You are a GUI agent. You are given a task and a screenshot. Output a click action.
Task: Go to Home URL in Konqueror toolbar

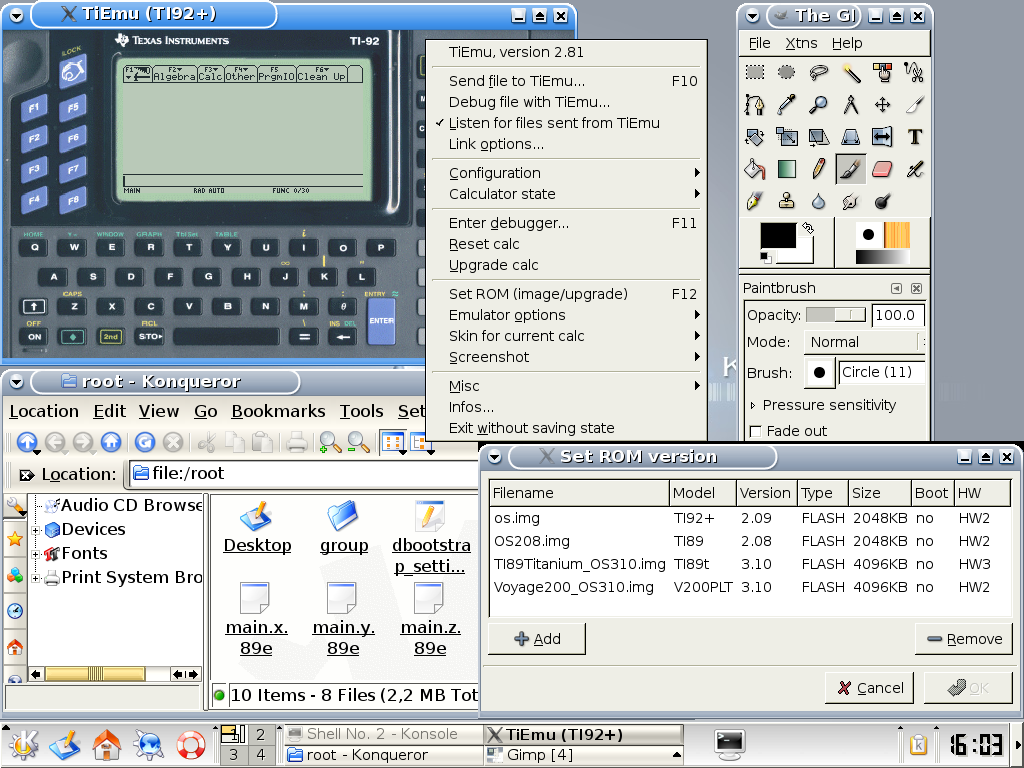point(111,443)
